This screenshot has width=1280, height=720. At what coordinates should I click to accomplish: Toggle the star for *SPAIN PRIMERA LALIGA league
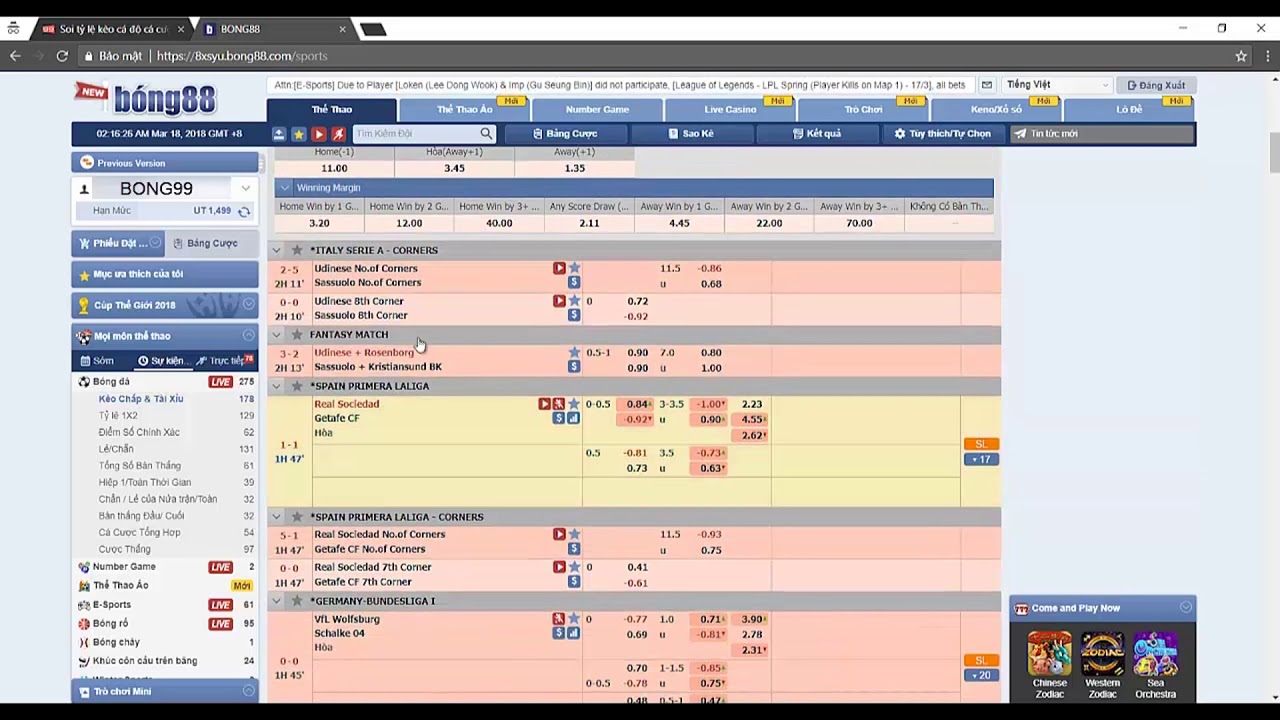[x=297, y=386]
